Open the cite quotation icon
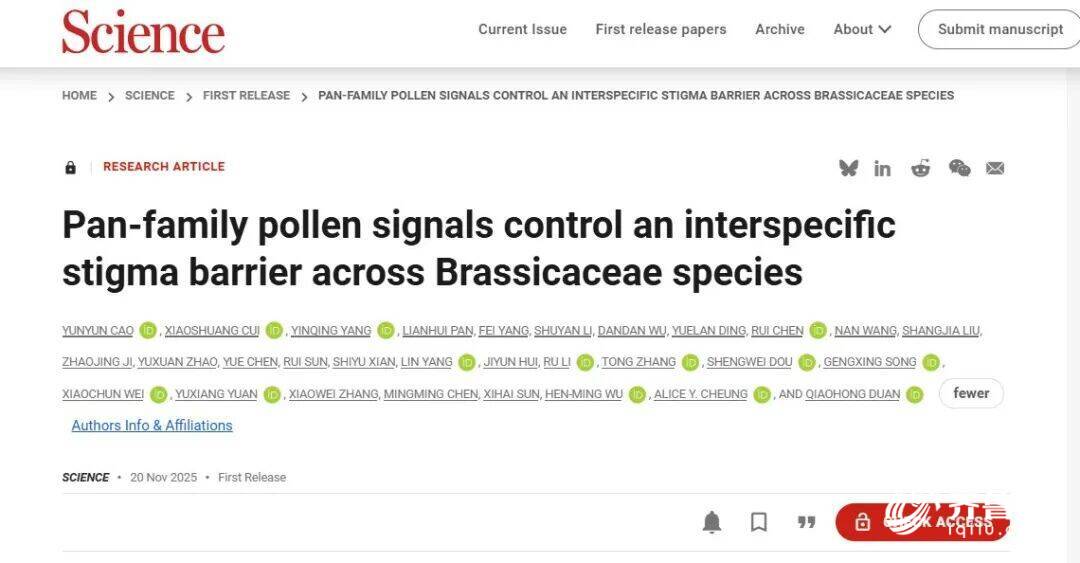This screenshot has width=1080, height=563. pyautogui.click(x=806, y=521)
